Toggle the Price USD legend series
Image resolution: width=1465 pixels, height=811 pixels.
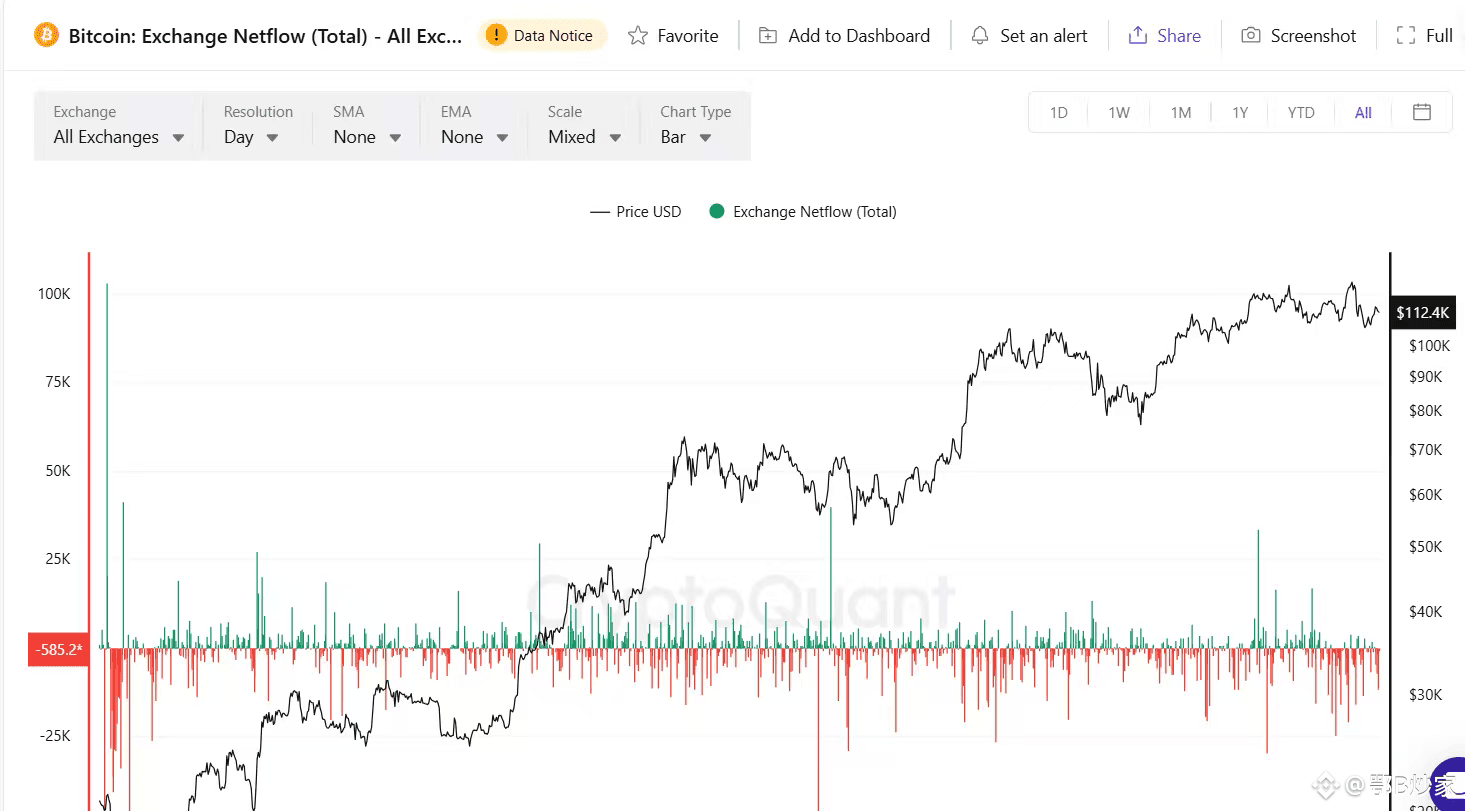pos(636,212)
